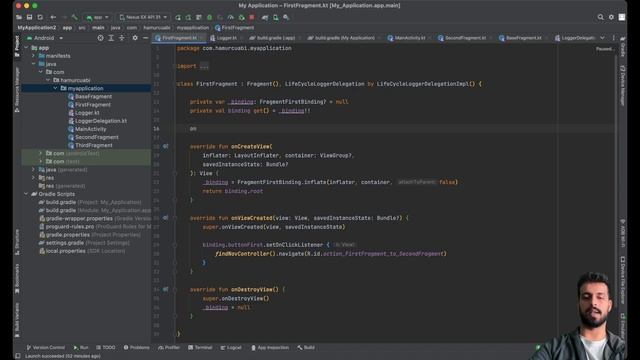Click Expand All icon in Project panel
640x360 pixels.
coord(111,38)
